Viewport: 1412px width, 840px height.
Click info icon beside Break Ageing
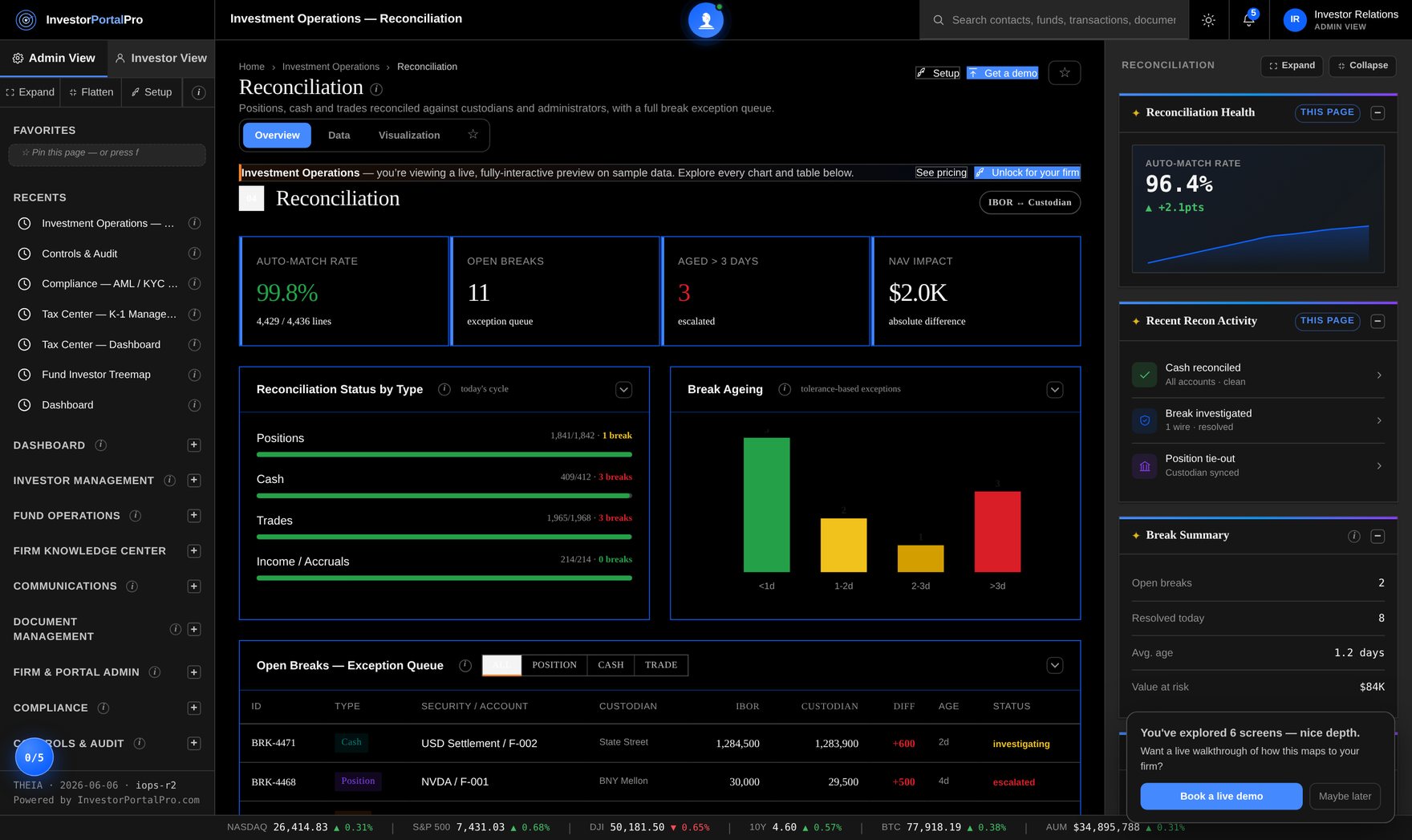[785, 389]
